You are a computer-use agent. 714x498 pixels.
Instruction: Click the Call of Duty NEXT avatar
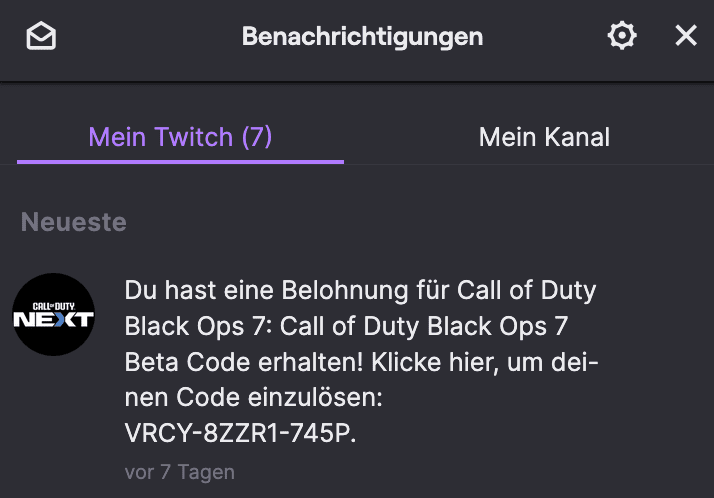[x=53, y=314]
